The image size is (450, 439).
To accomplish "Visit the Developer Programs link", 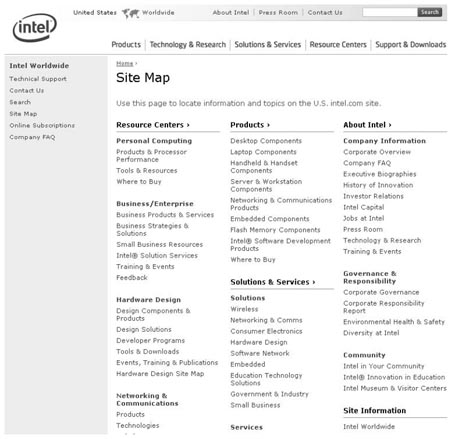I will click(x=150, y=341).
